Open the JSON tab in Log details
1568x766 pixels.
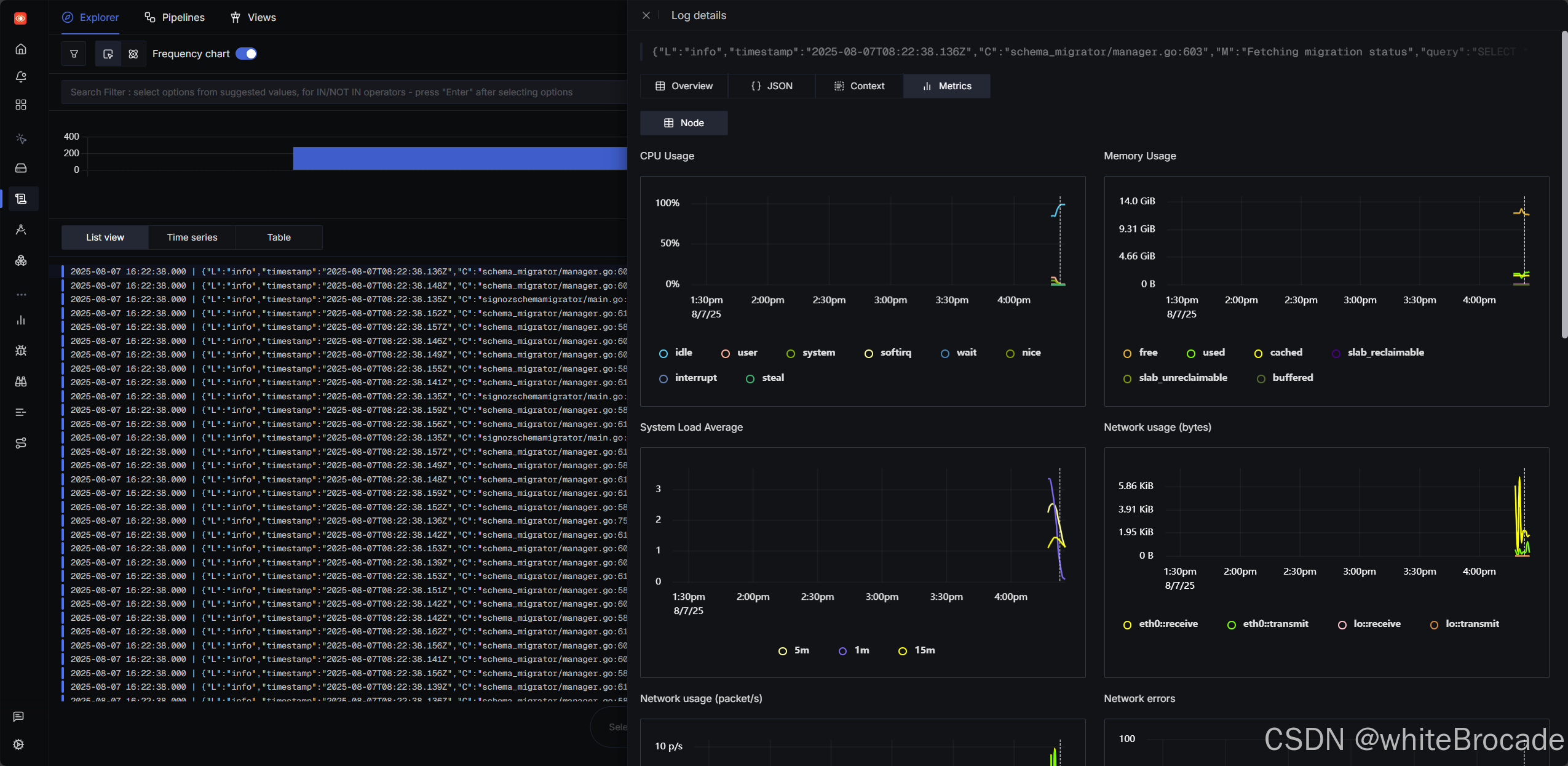pos(772,86)
